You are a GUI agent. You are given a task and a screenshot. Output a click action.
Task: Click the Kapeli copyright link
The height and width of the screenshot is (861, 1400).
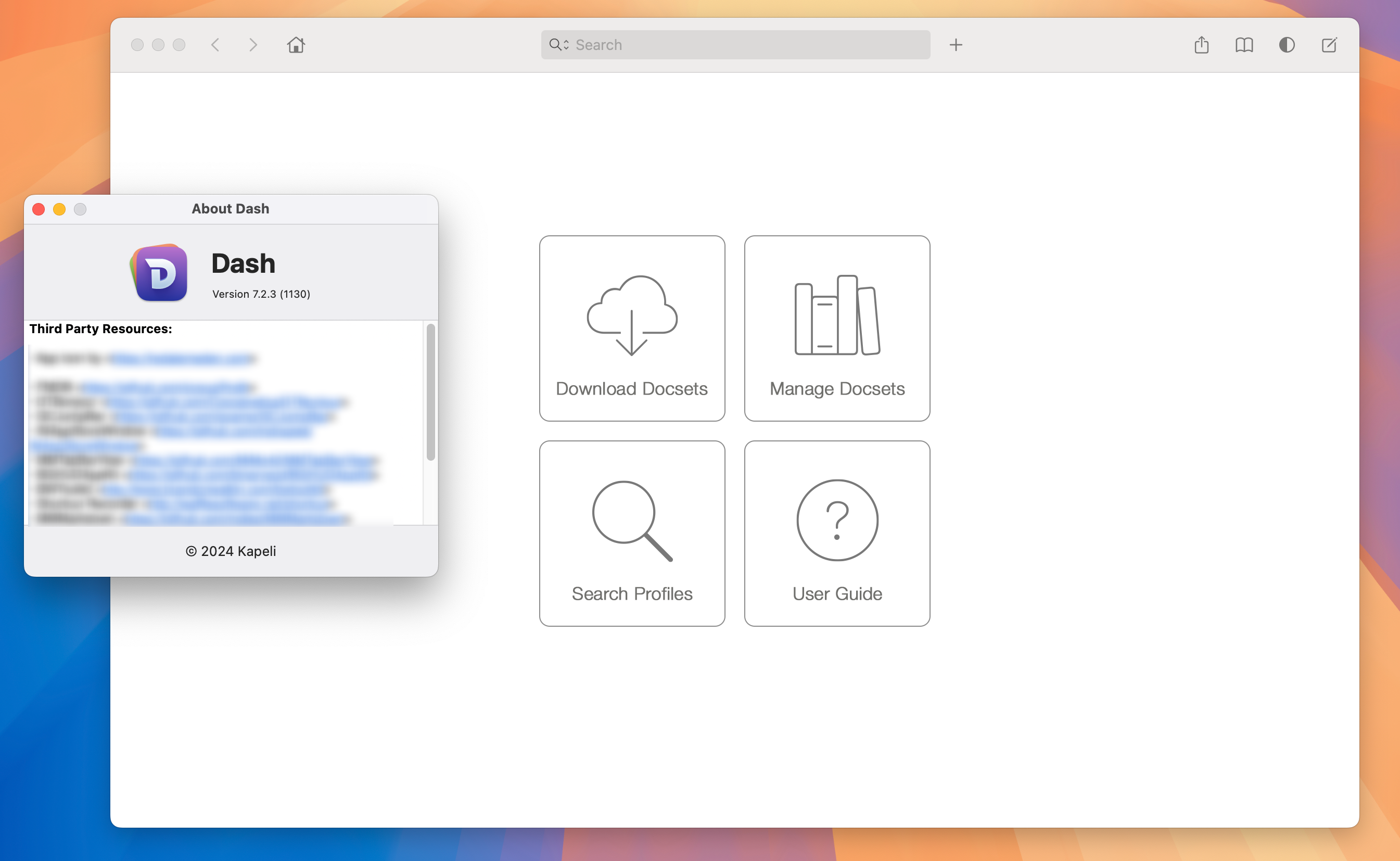(230, 550)
